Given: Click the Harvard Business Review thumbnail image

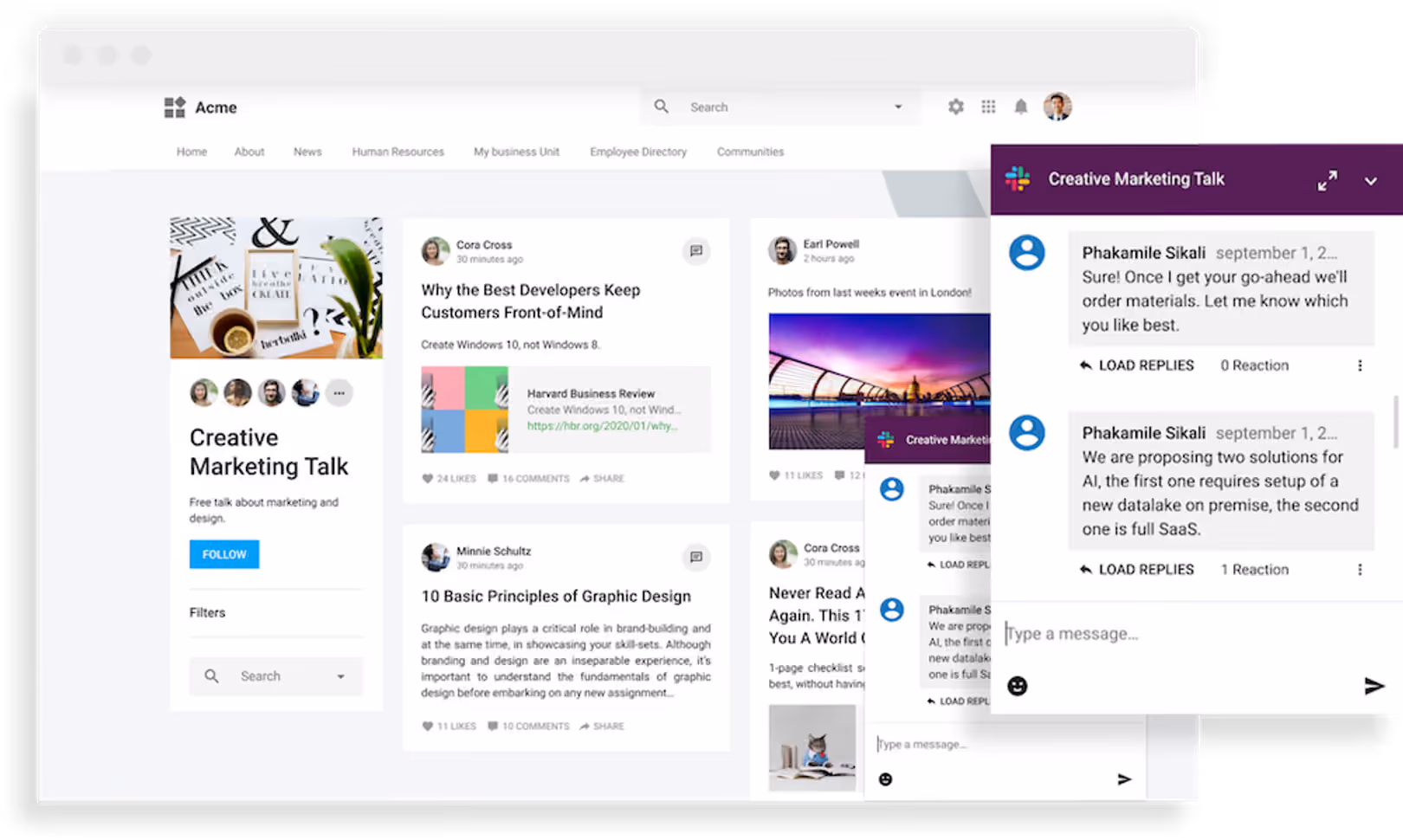Looking at the screenshot, I should point(465,410).
